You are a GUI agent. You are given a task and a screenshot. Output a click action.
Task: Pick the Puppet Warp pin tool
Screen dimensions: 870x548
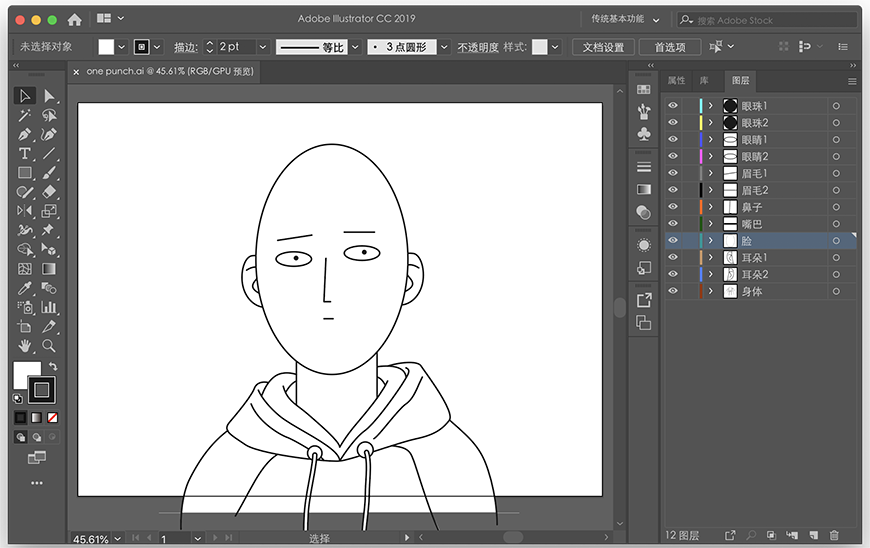49,230
